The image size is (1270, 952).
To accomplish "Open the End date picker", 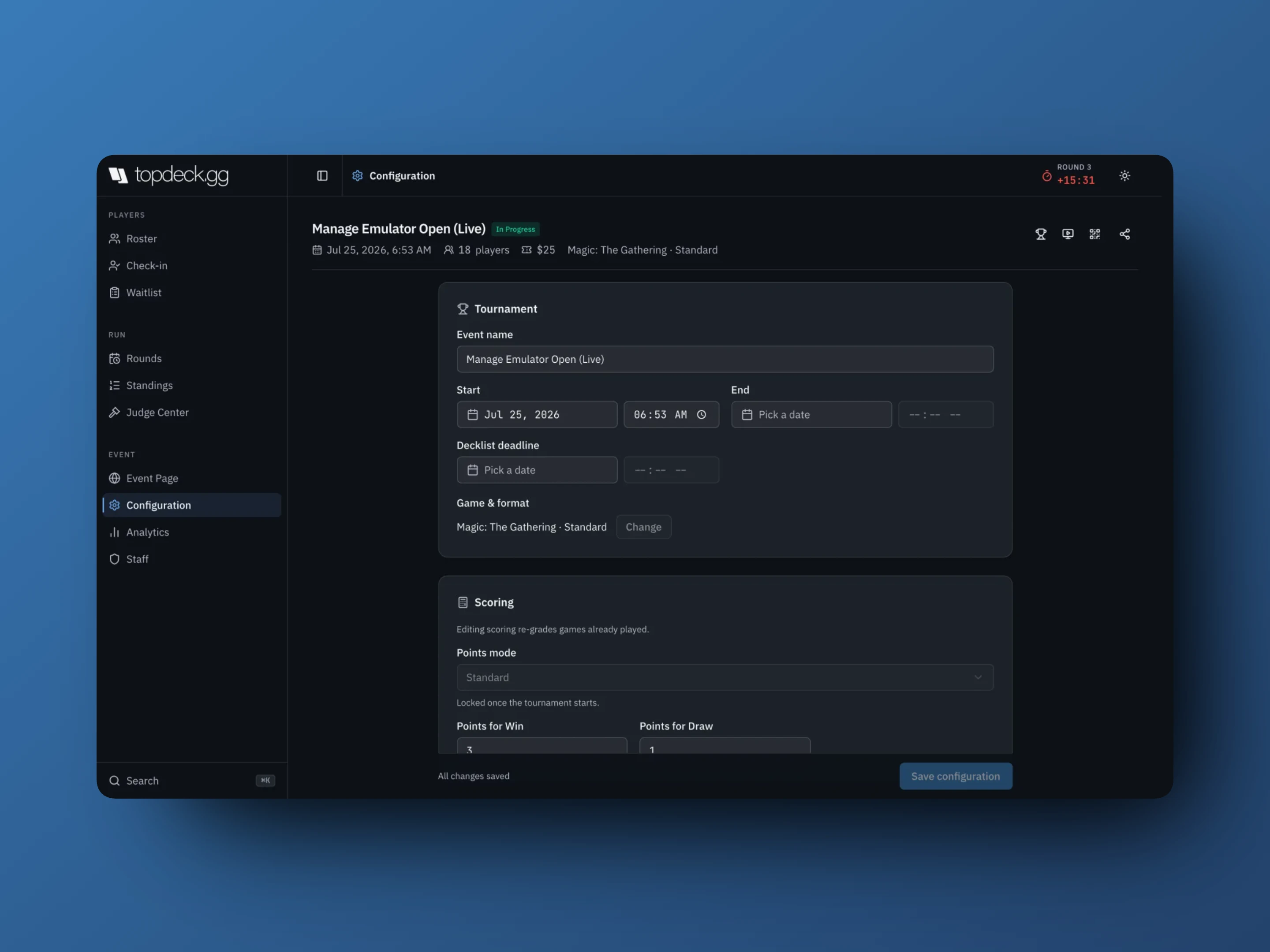I will click(x=811, y=415).
